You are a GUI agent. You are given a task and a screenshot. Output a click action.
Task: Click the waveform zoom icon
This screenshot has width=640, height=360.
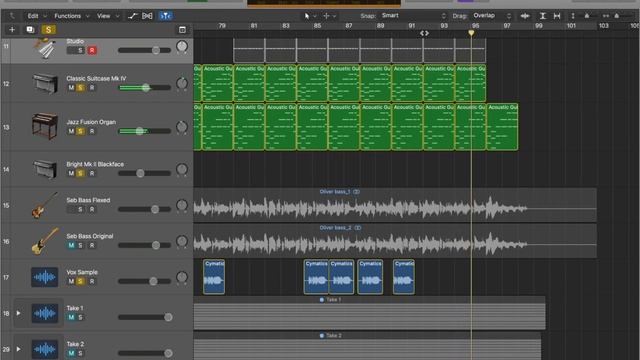(525, 16)
